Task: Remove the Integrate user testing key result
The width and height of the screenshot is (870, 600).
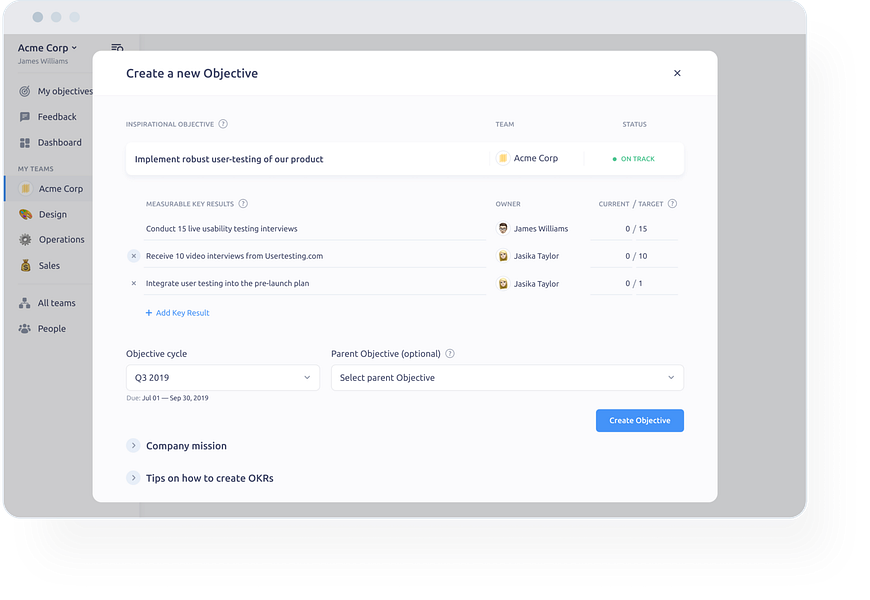Action: 134,283
